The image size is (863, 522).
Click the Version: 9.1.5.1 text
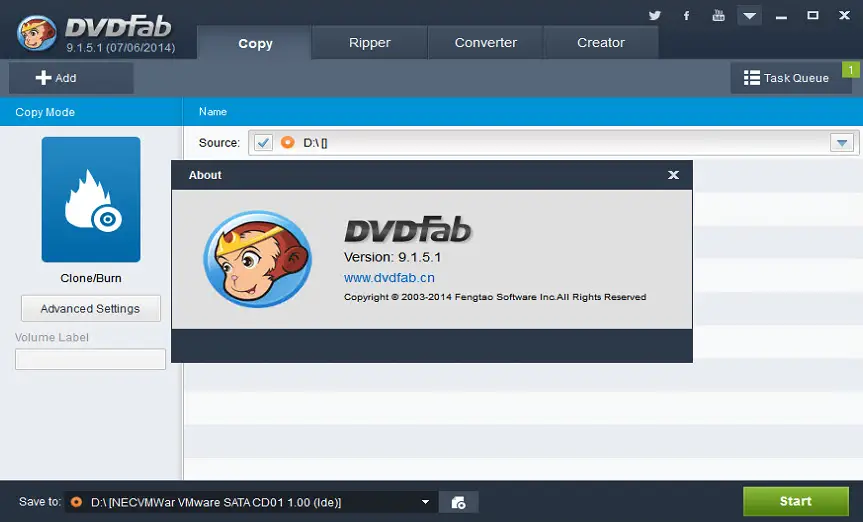click(392, 257)
